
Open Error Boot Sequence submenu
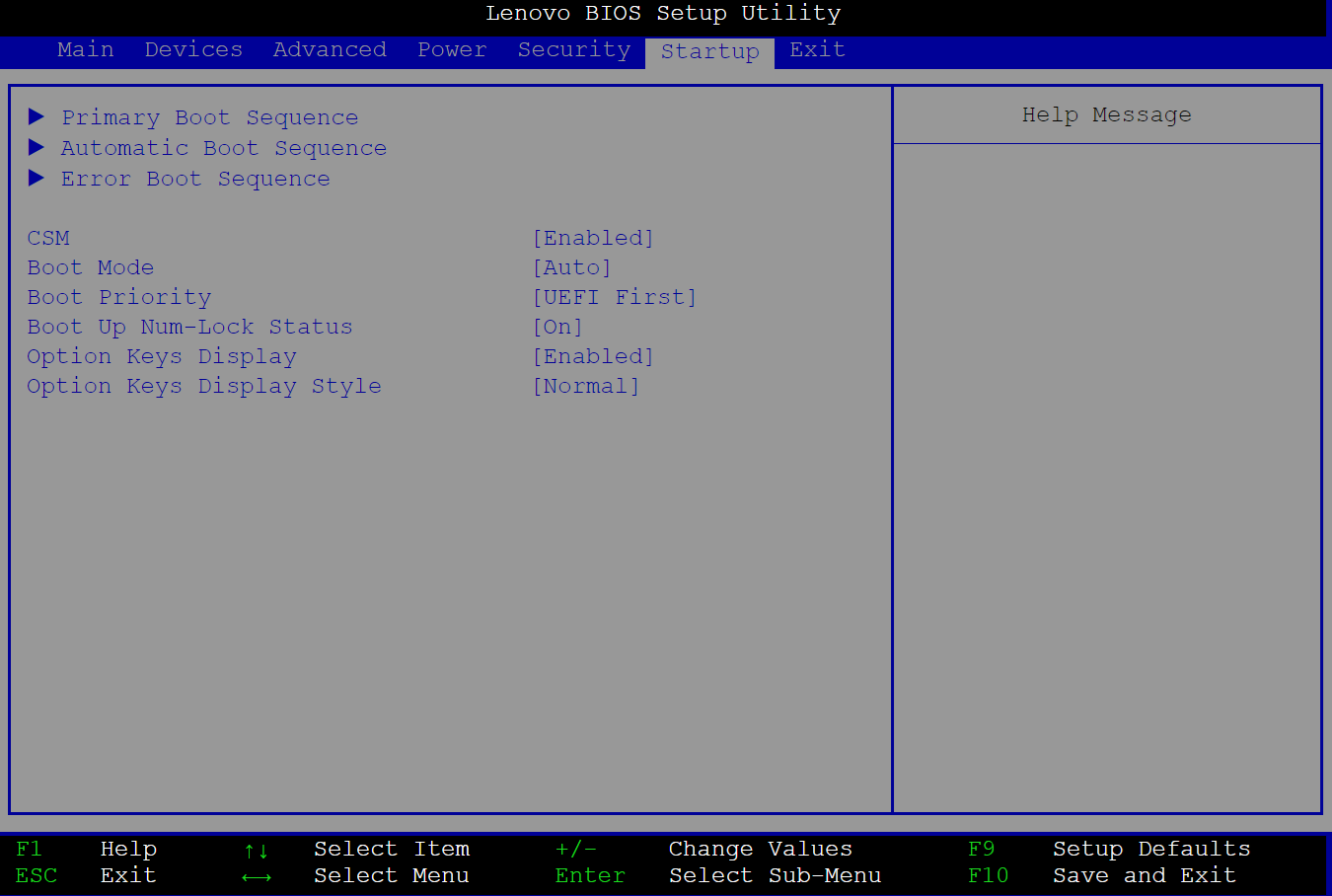click(195, 179)
